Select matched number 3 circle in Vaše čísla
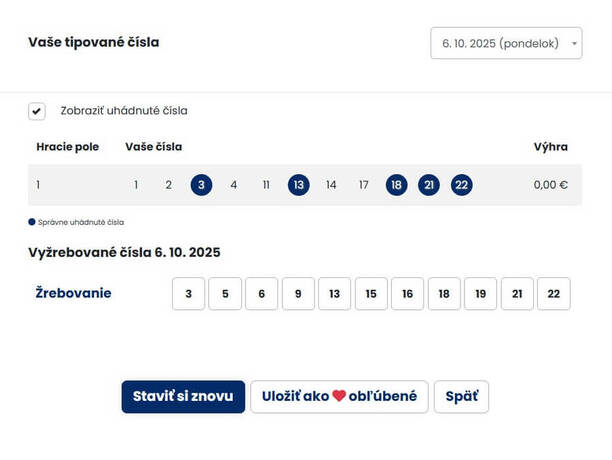This screenshot has height=460, width=612. click(201, 185)
